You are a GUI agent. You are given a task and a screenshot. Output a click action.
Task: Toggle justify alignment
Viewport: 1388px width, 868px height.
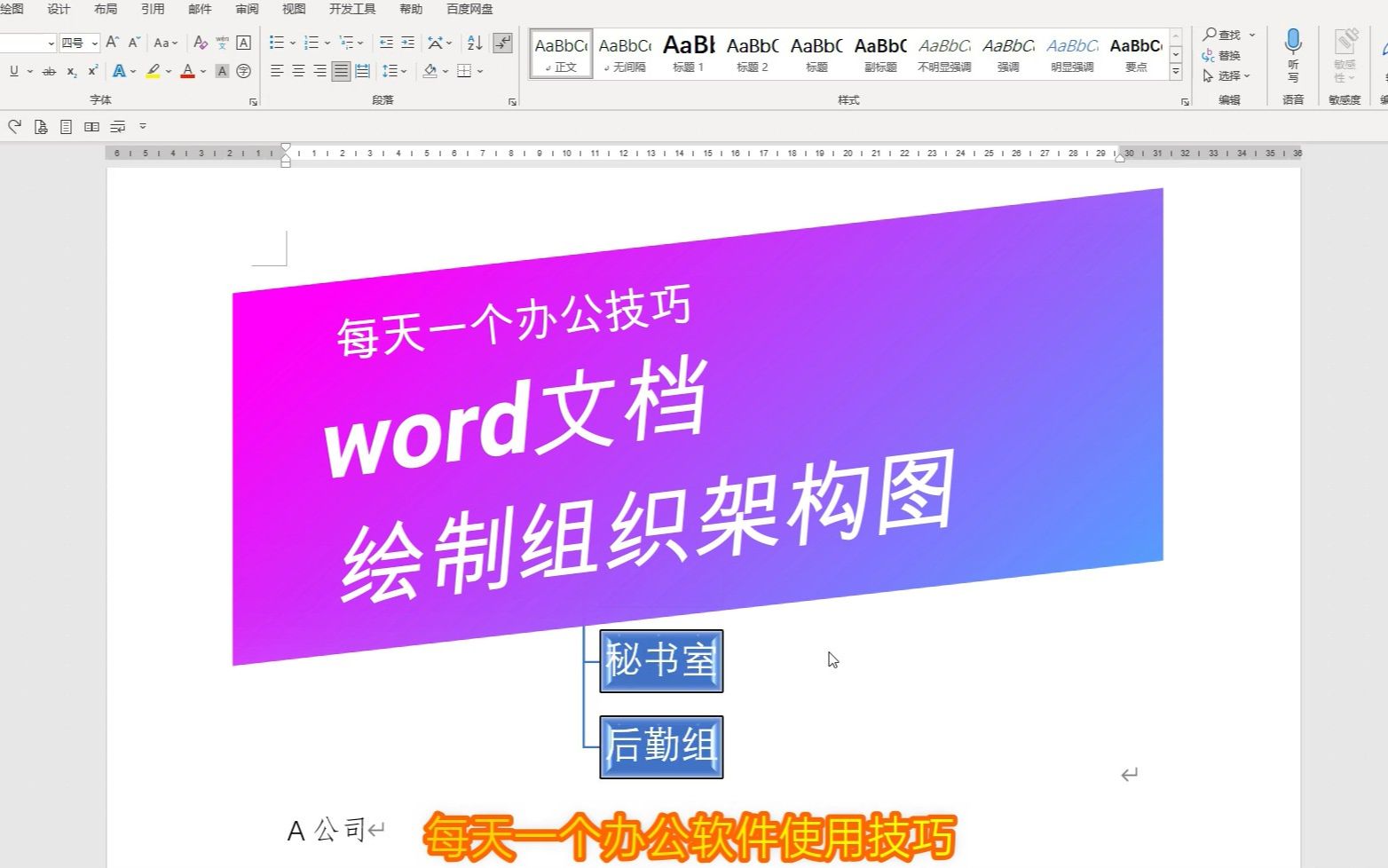pos(341,71)
